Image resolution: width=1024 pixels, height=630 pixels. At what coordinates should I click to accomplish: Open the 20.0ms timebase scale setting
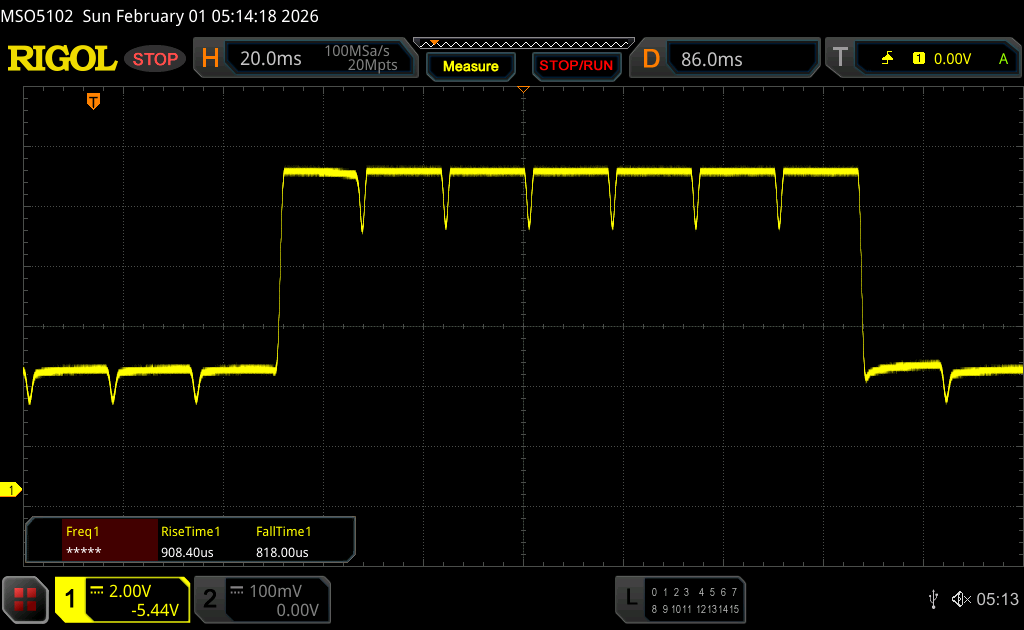point(270,59)
